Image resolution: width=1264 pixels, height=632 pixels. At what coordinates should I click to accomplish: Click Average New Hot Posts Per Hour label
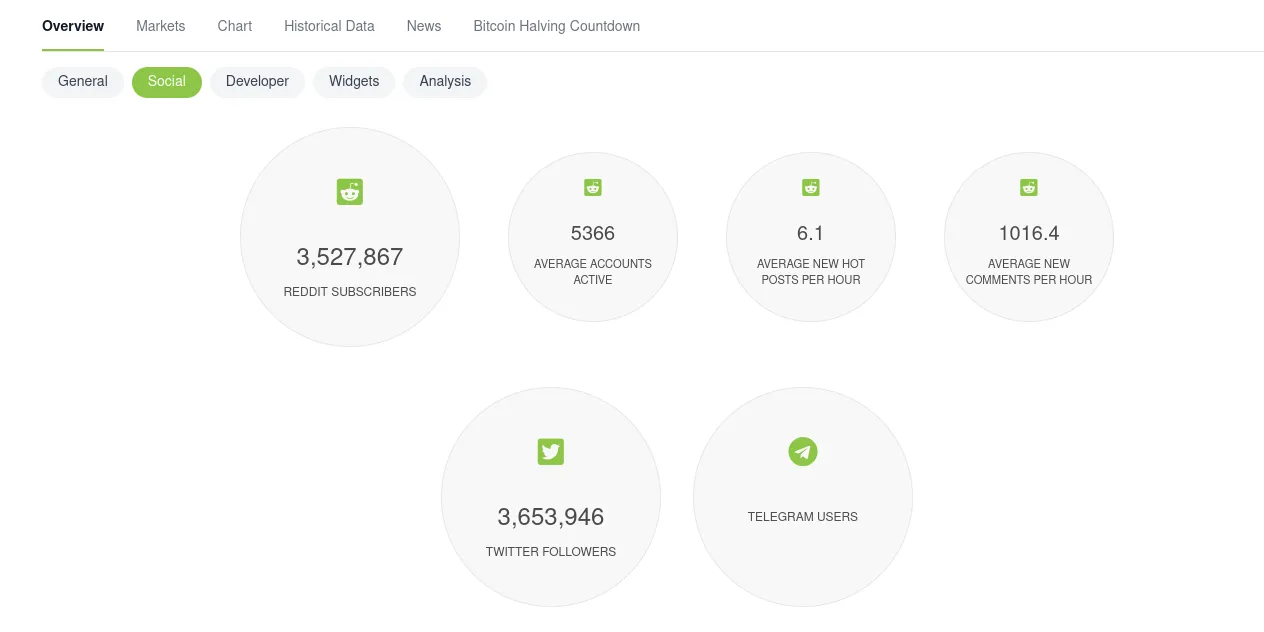click(811, 272)
